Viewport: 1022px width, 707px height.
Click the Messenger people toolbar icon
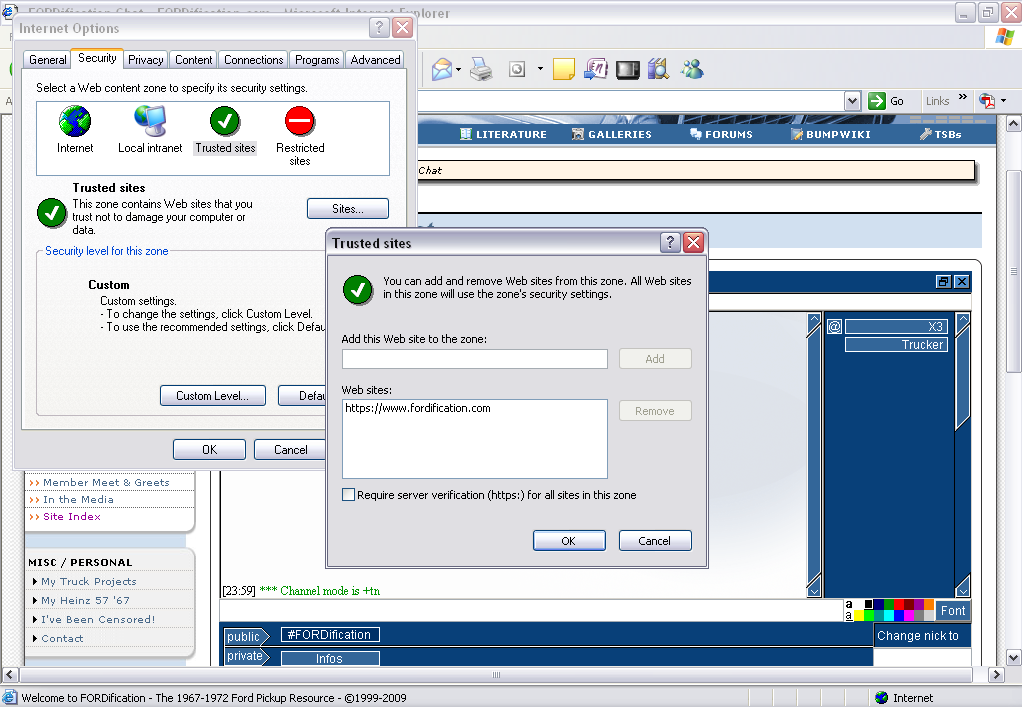(692, 69)
